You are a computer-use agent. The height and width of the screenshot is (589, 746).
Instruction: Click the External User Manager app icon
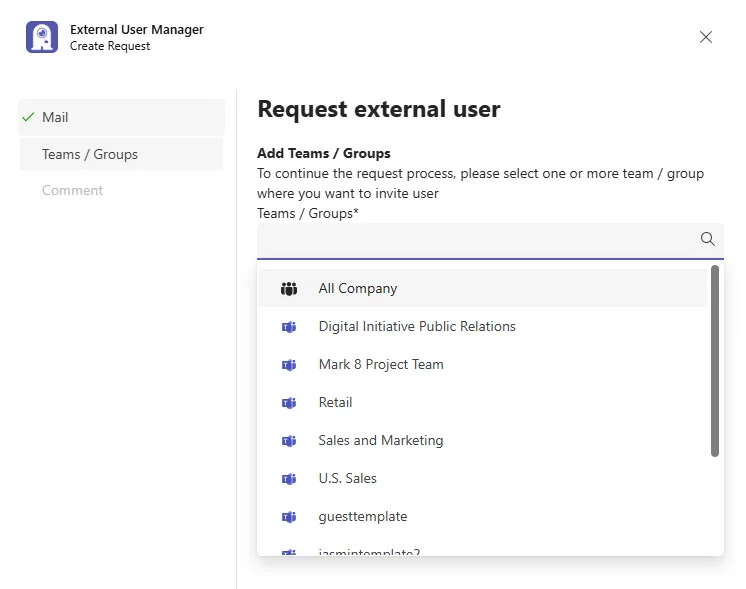[x=42, y=37]
